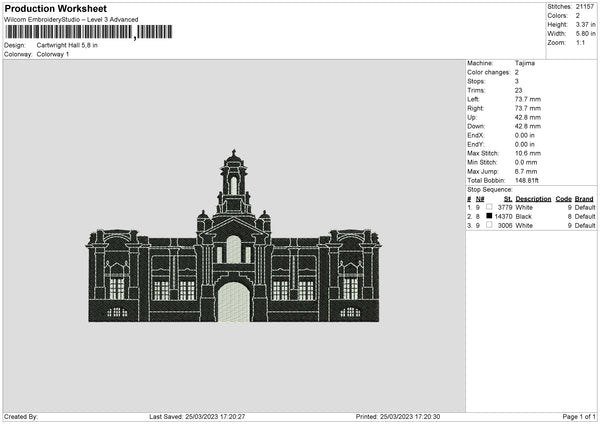600x424 pixels.
Task: Click the Total Bobbin value 148.81ft
Action: point(530,179)
